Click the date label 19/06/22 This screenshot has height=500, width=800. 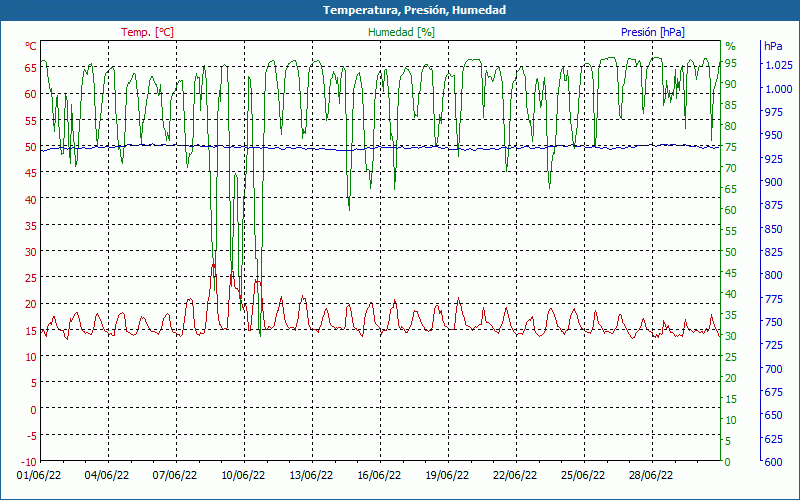[447, 476]
